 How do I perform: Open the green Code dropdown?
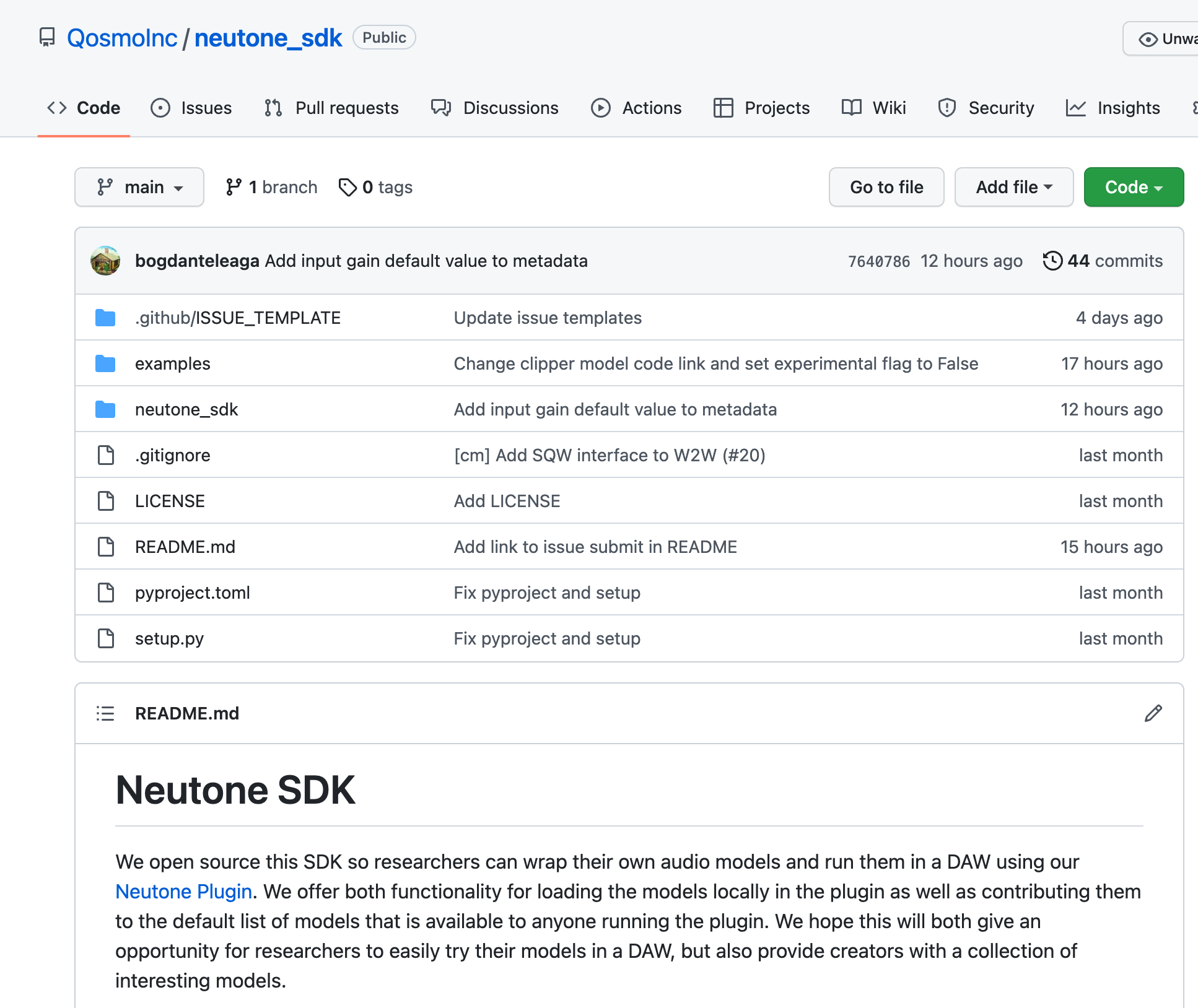(1133, 186)
